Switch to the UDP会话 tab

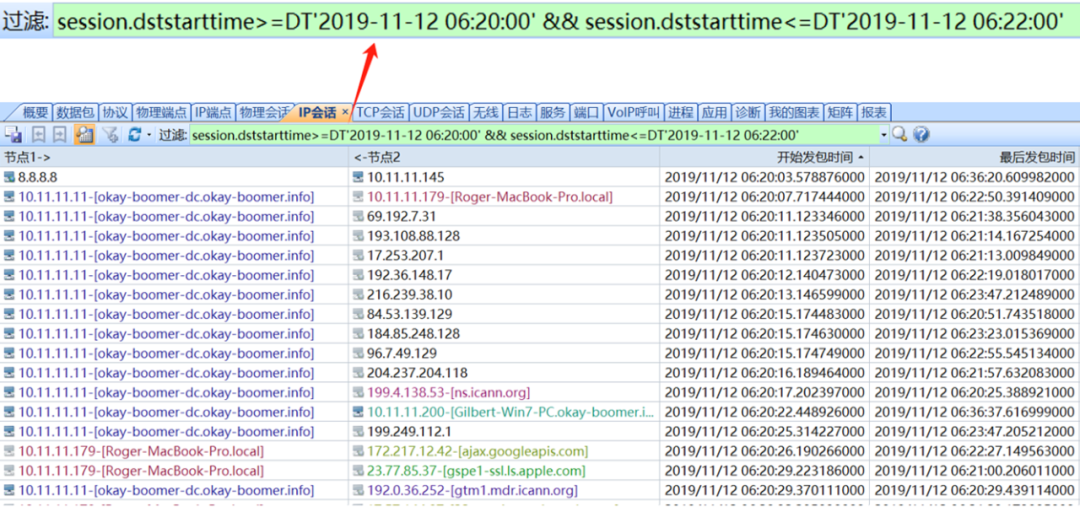[439, 112]
